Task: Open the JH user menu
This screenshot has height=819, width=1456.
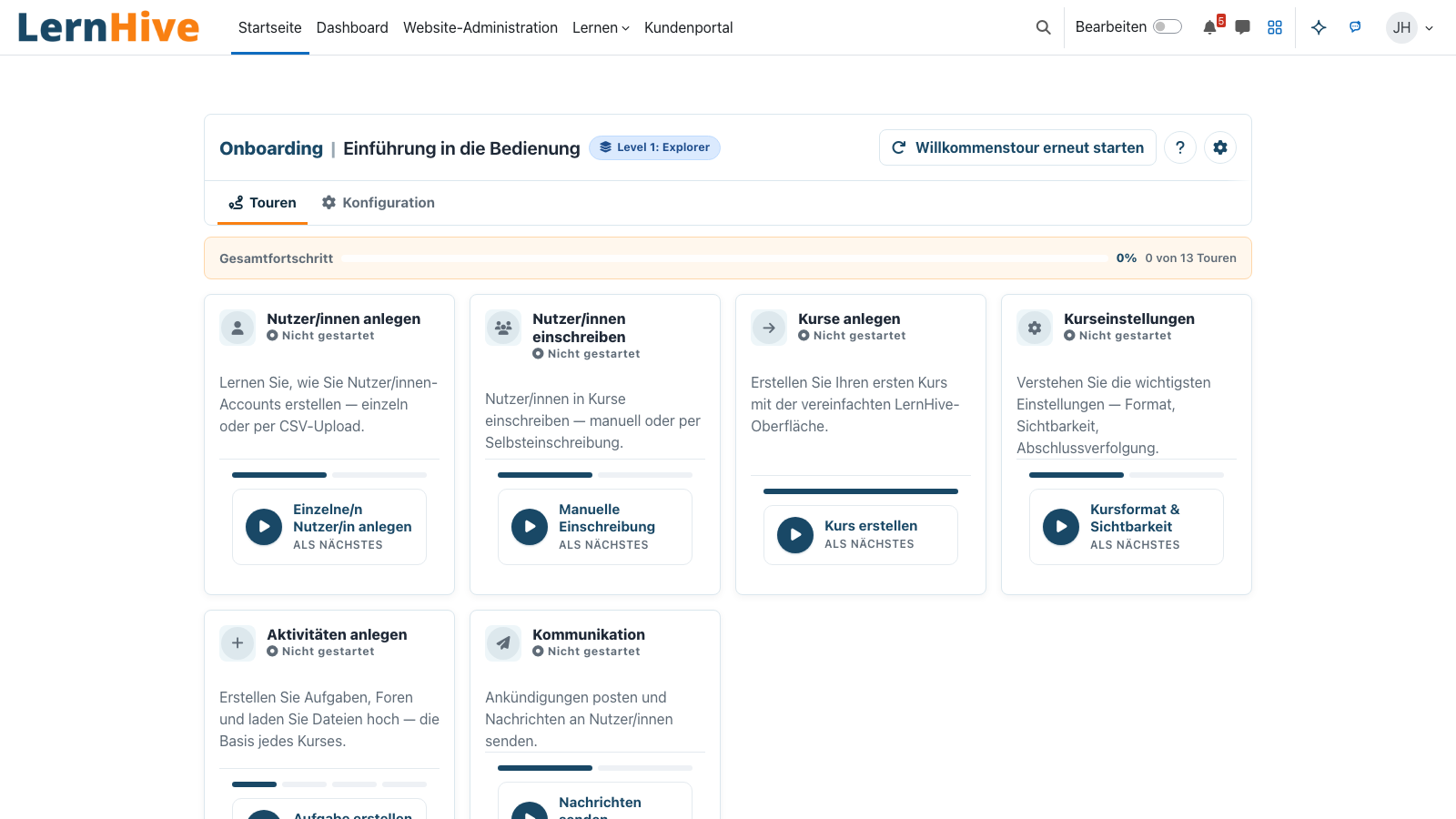Action: 1410,27
